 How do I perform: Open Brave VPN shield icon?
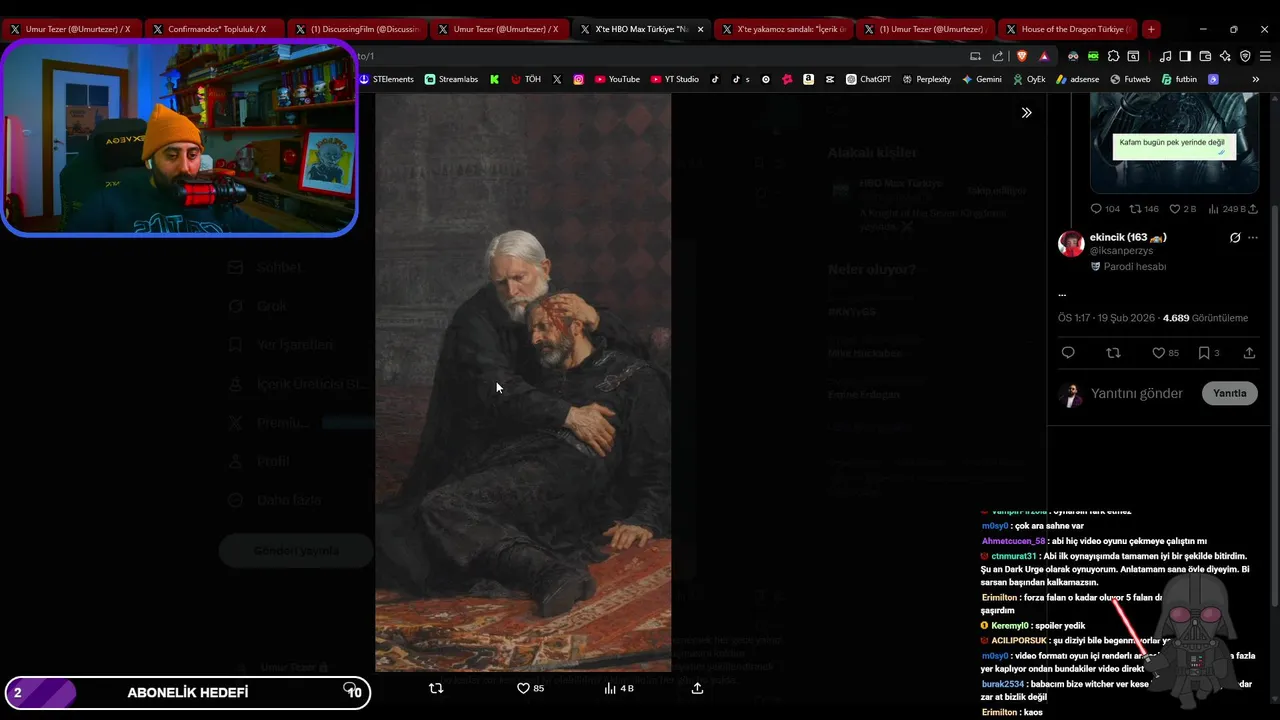1245,56
